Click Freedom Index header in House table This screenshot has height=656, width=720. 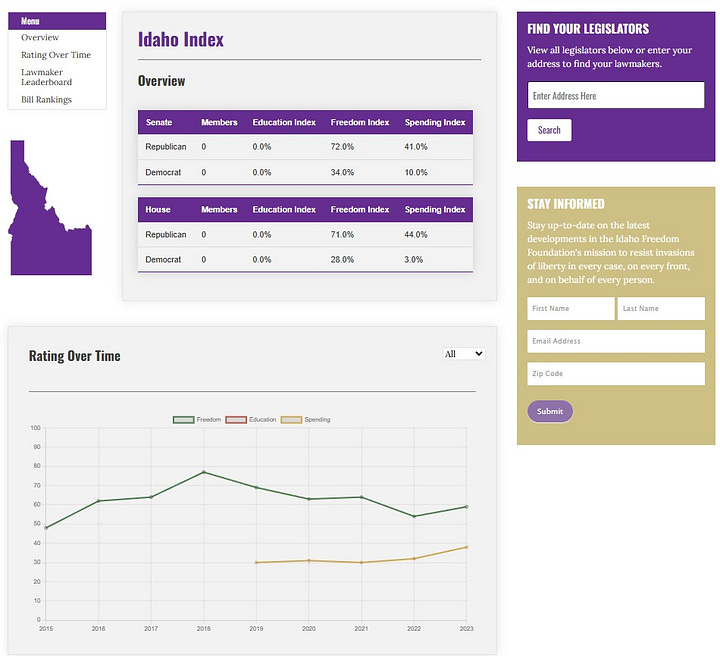(360, 210)
